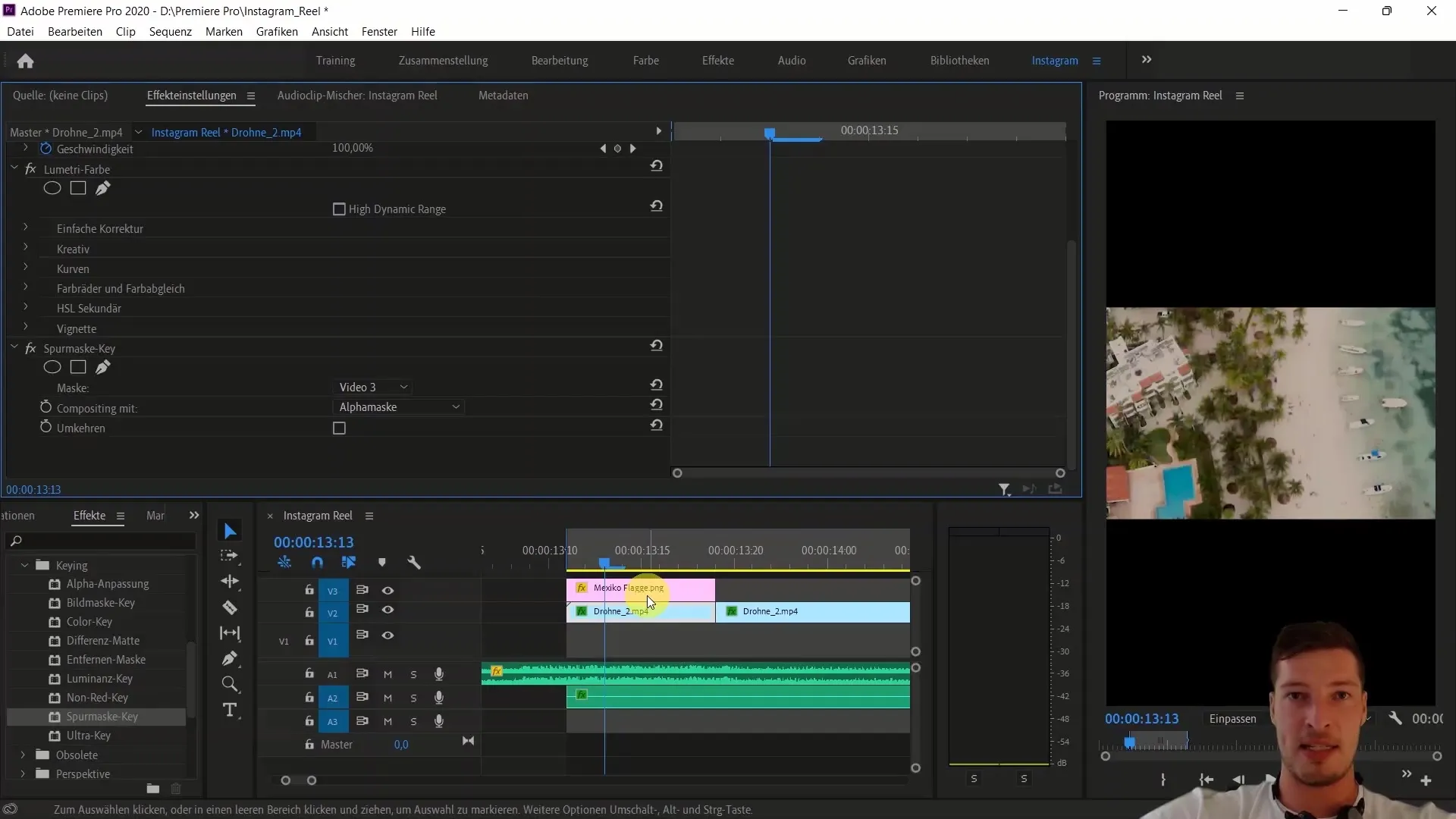The height and width of the screenshot is (819, 1456).
Task: Click the Effekte search field
Action: click(101, 541)
